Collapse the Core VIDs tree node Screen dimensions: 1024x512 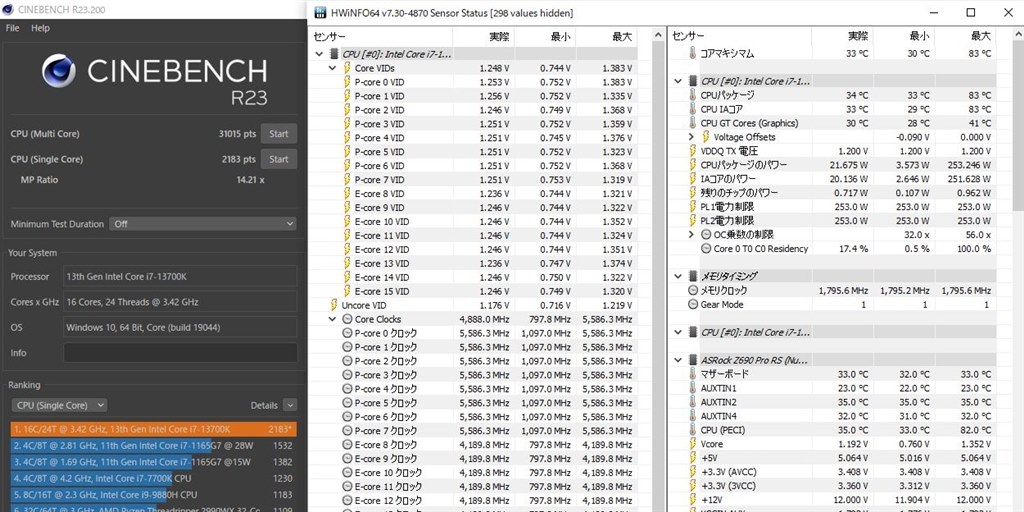click(x=333, y=68)
